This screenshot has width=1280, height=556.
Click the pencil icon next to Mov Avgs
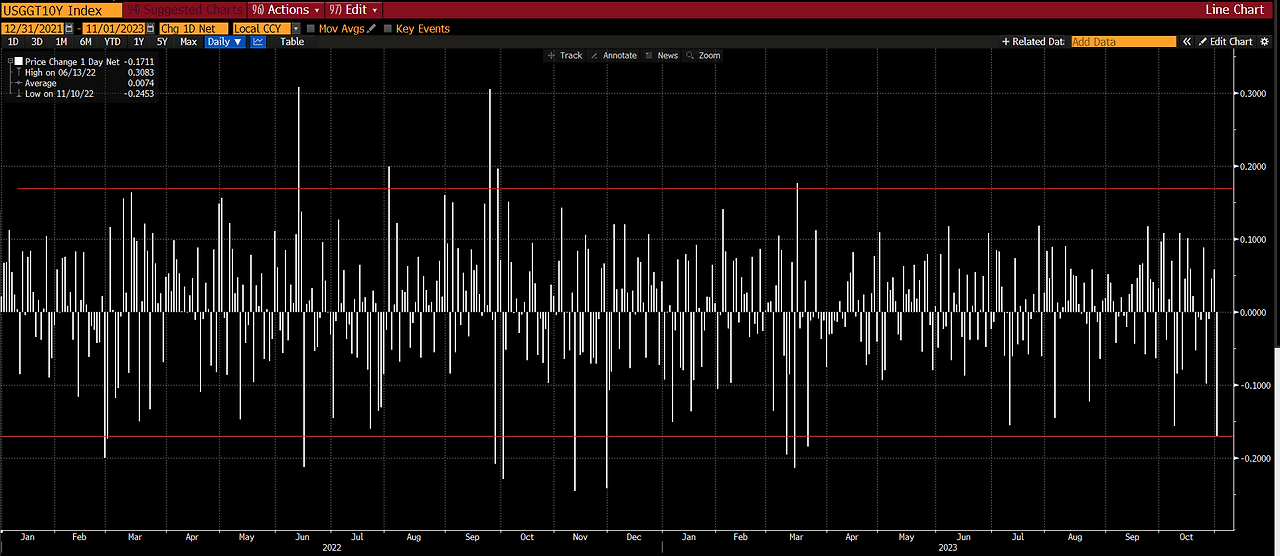click(371, 29)
